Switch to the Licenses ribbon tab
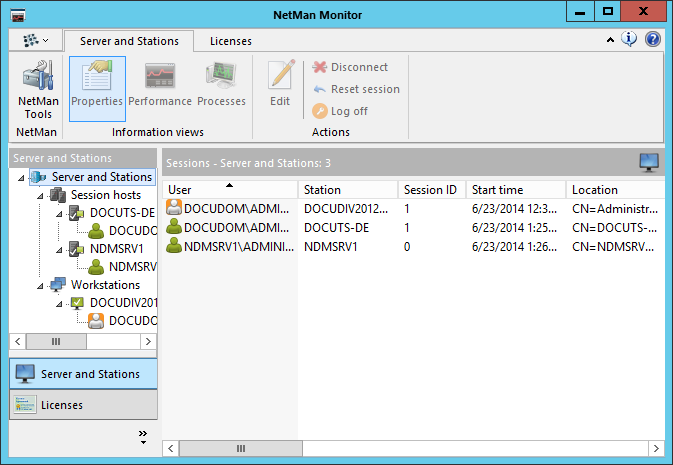Image resolution: width=673 pixels, height=465 pixels. point(230,41)
